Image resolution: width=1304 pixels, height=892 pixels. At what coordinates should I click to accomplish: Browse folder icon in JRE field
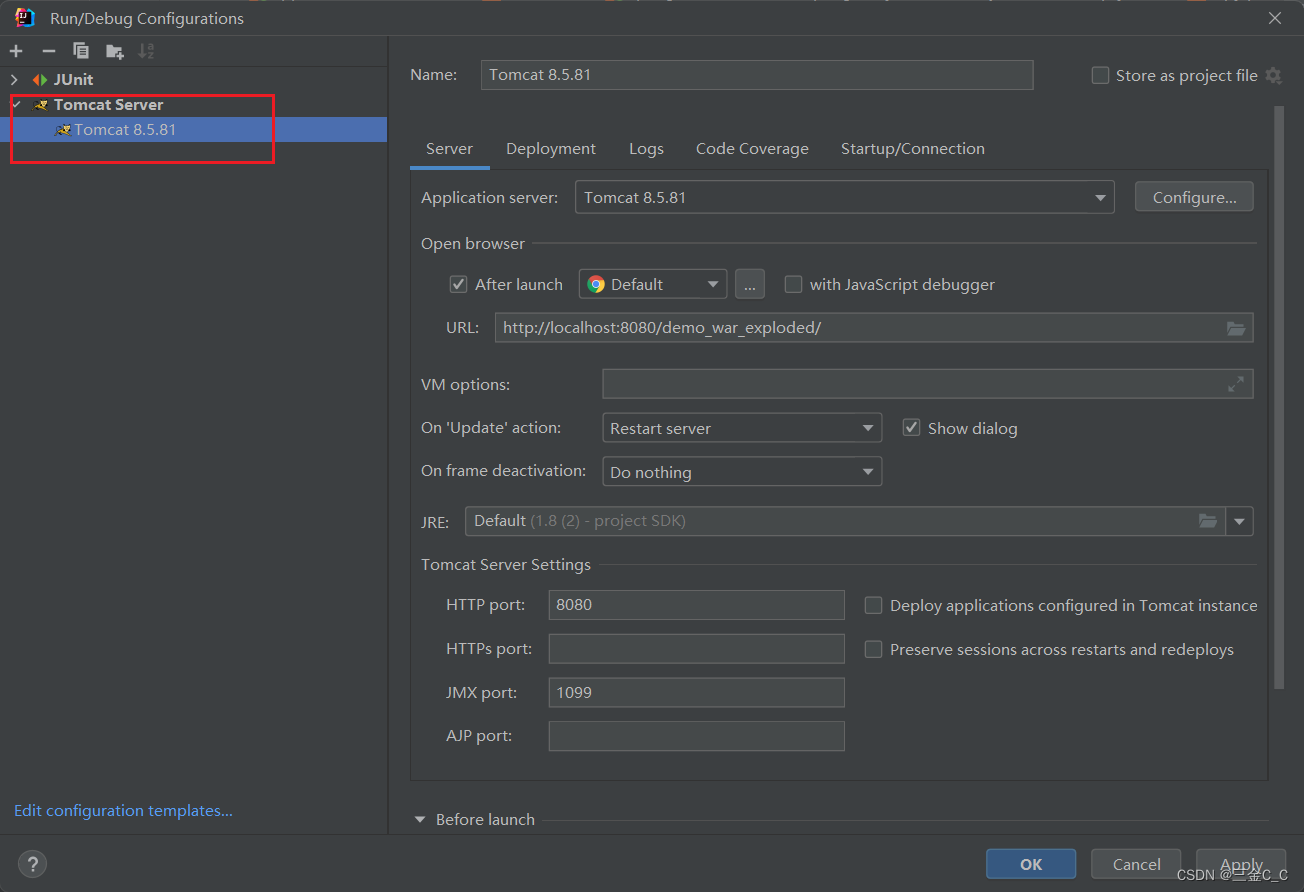tap(1208, 521)
